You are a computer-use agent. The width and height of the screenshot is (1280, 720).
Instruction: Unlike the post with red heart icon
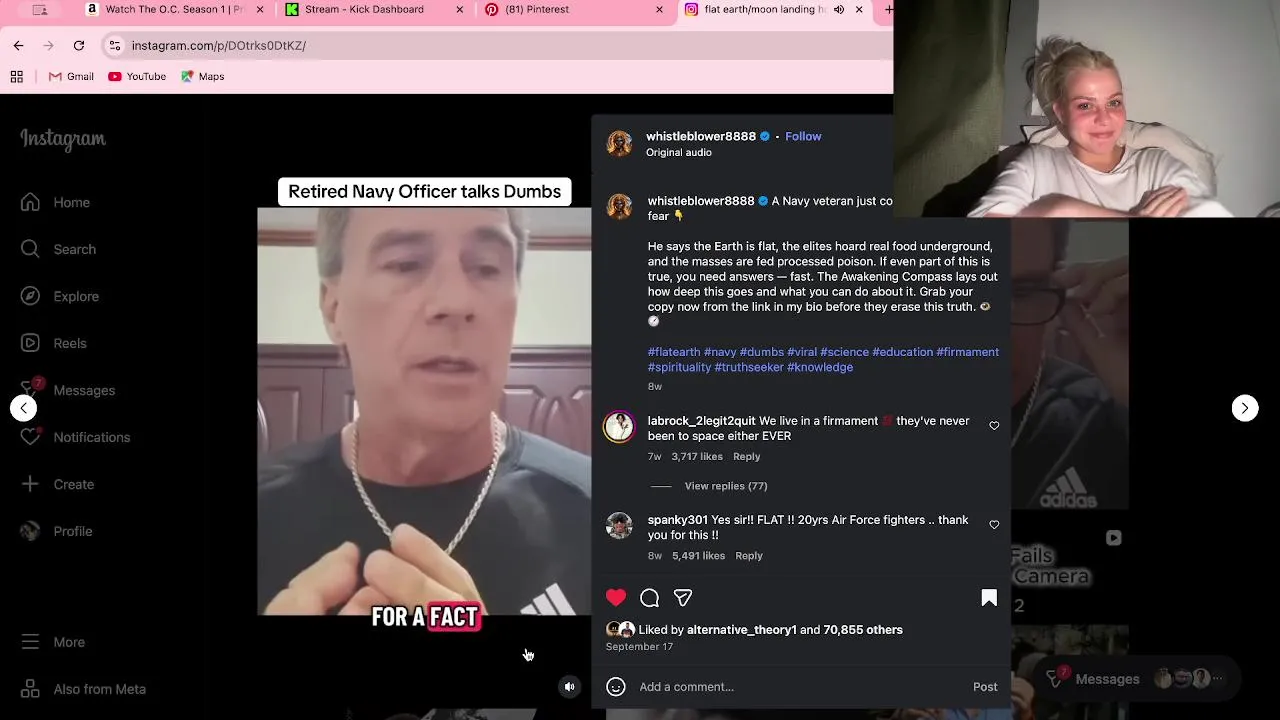click(x=616, y=598)
